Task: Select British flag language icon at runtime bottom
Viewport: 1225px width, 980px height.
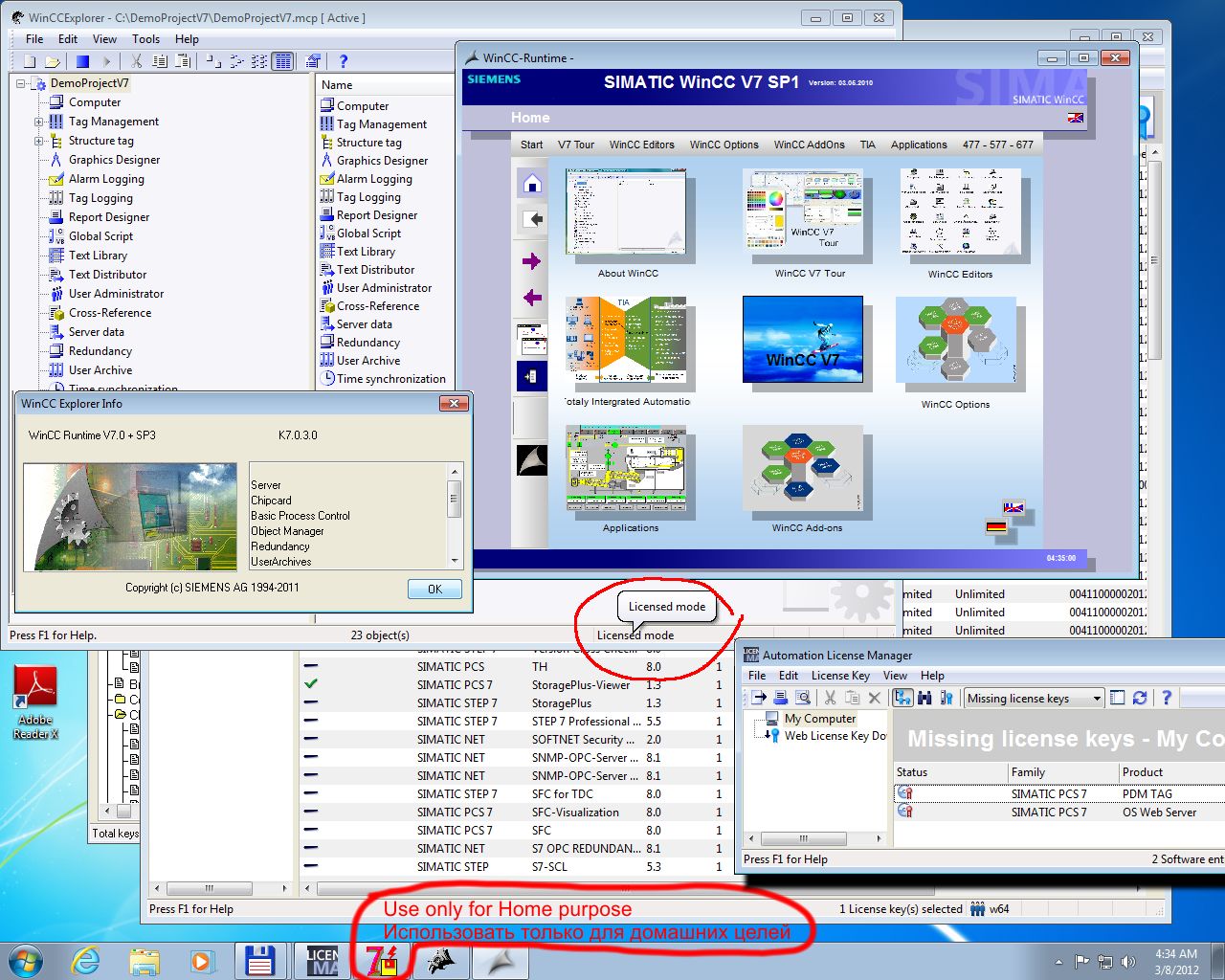Action: point(1013,507)
